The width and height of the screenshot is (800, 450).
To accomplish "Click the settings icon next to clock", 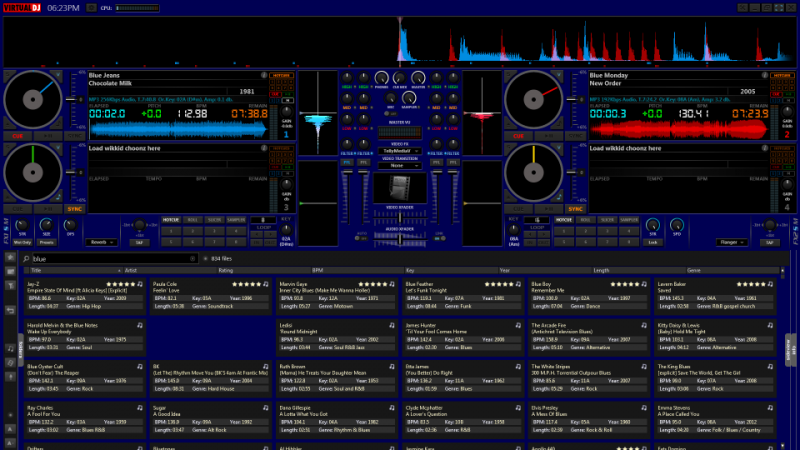I will [x=91, y=8].
